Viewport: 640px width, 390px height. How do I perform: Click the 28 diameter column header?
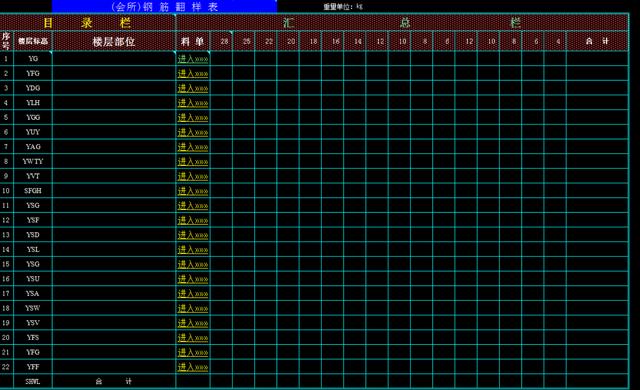(x=224, y=41)
